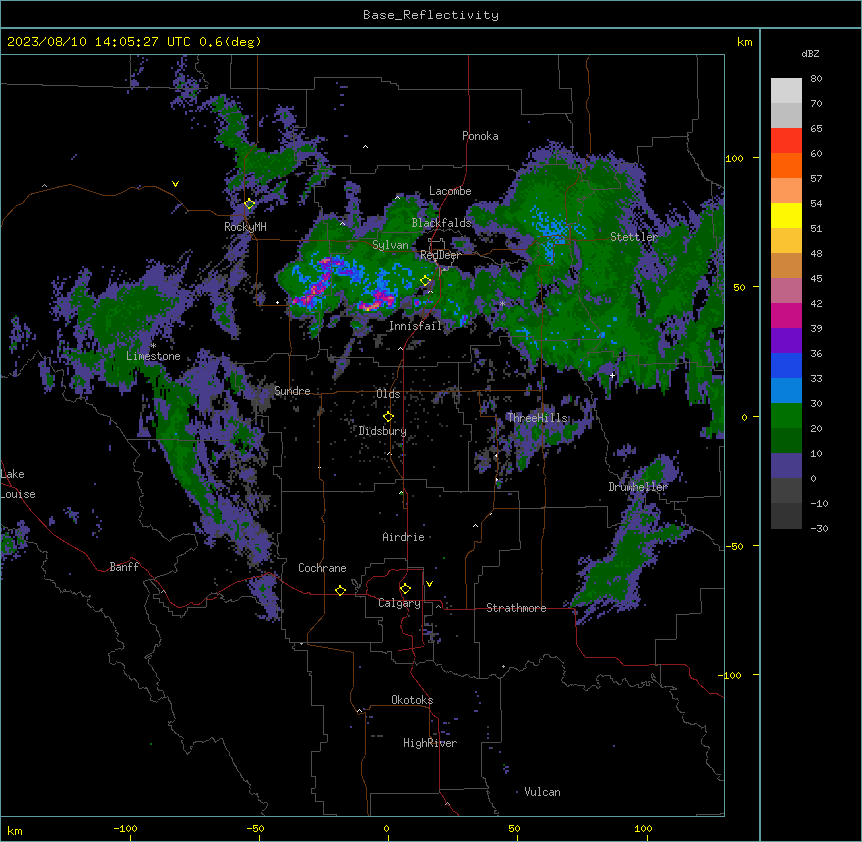Screen dimensions: 862x842
Task: Click the royal blue 33–36 dBZ swatch
Action: click(786, 365)
